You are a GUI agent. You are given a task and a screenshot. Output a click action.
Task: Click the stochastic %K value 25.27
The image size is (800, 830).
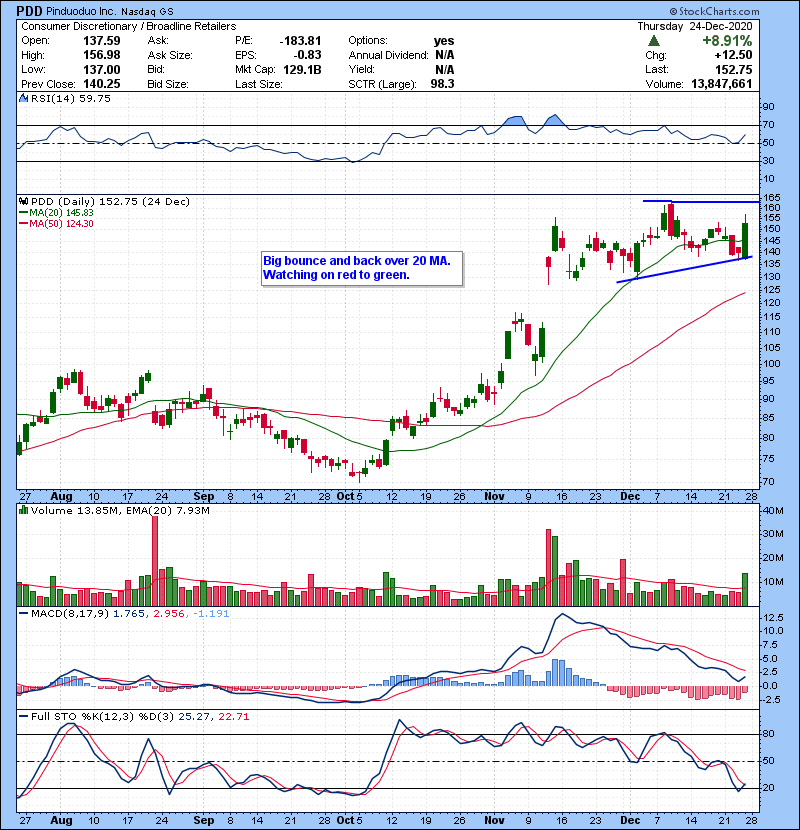[x=193, y=717]
